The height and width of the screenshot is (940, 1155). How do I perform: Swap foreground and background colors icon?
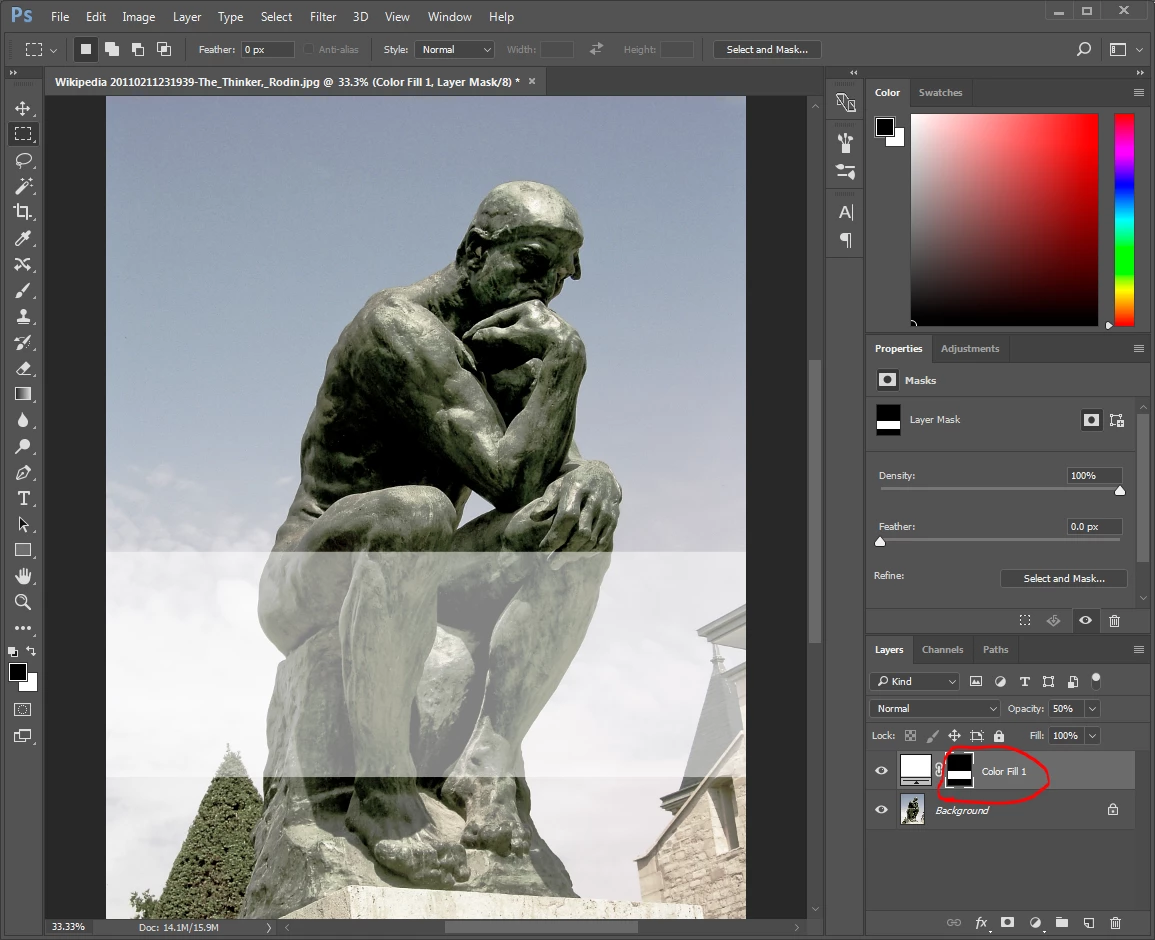(31, 651)
